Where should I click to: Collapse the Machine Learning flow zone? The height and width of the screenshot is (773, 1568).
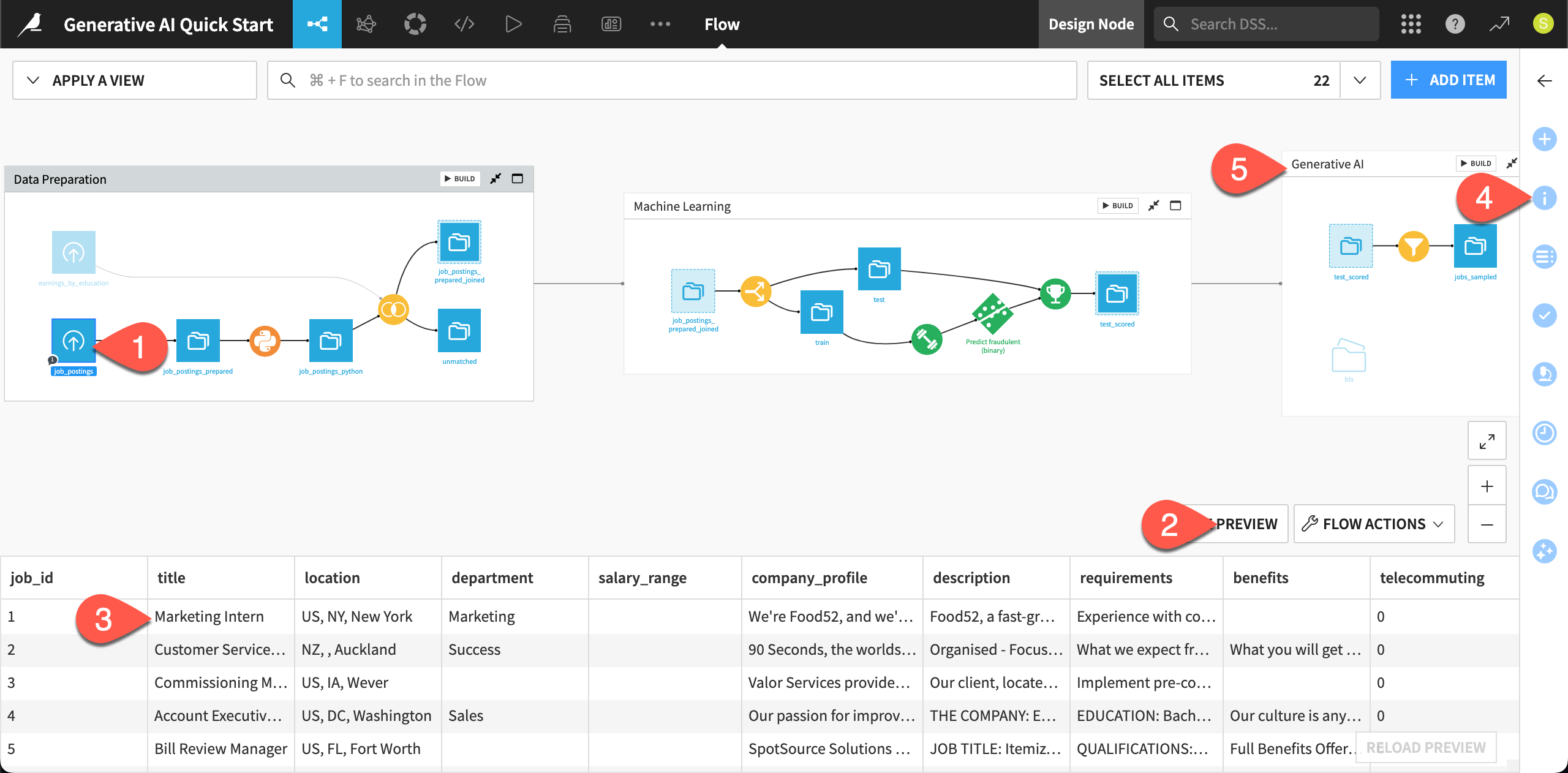(x=1154, y=206)
